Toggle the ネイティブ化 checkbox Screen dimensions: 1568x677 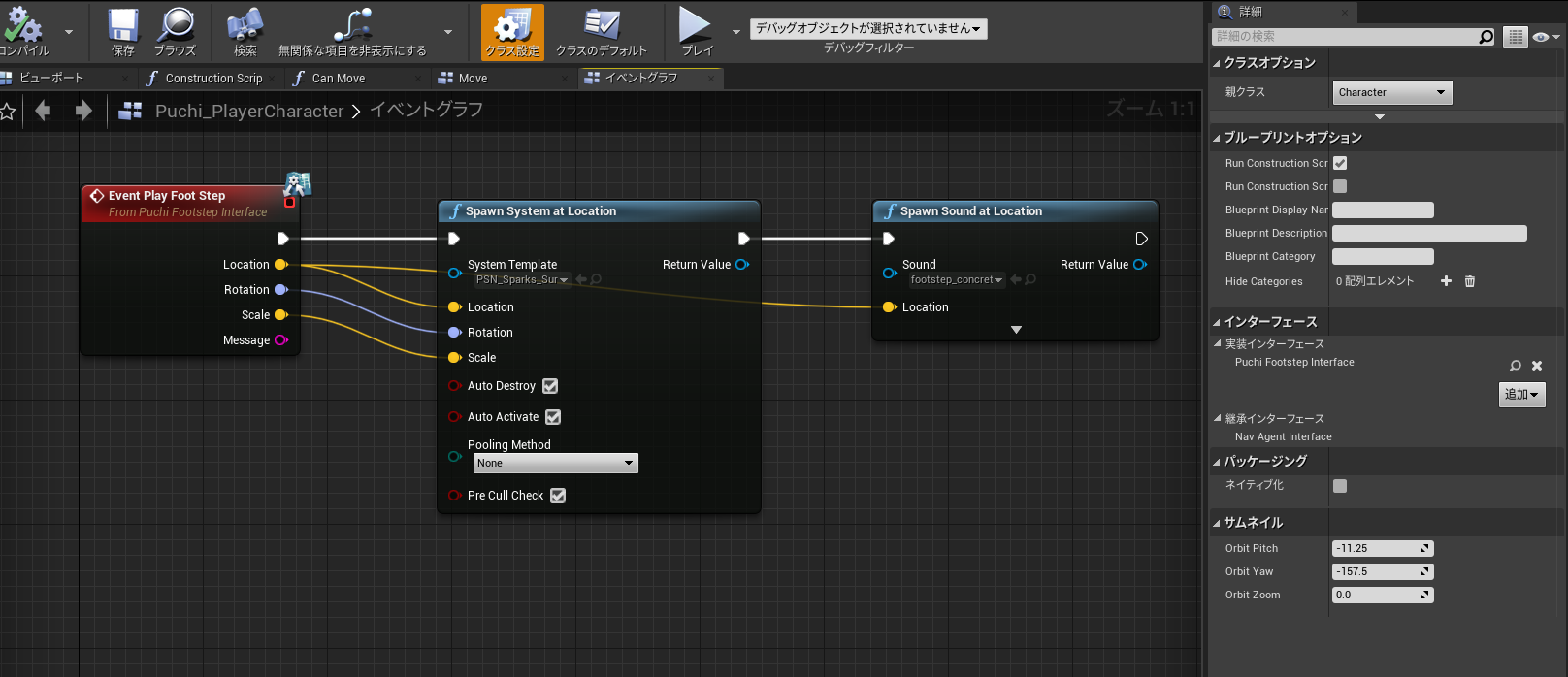coord(1340,486)
